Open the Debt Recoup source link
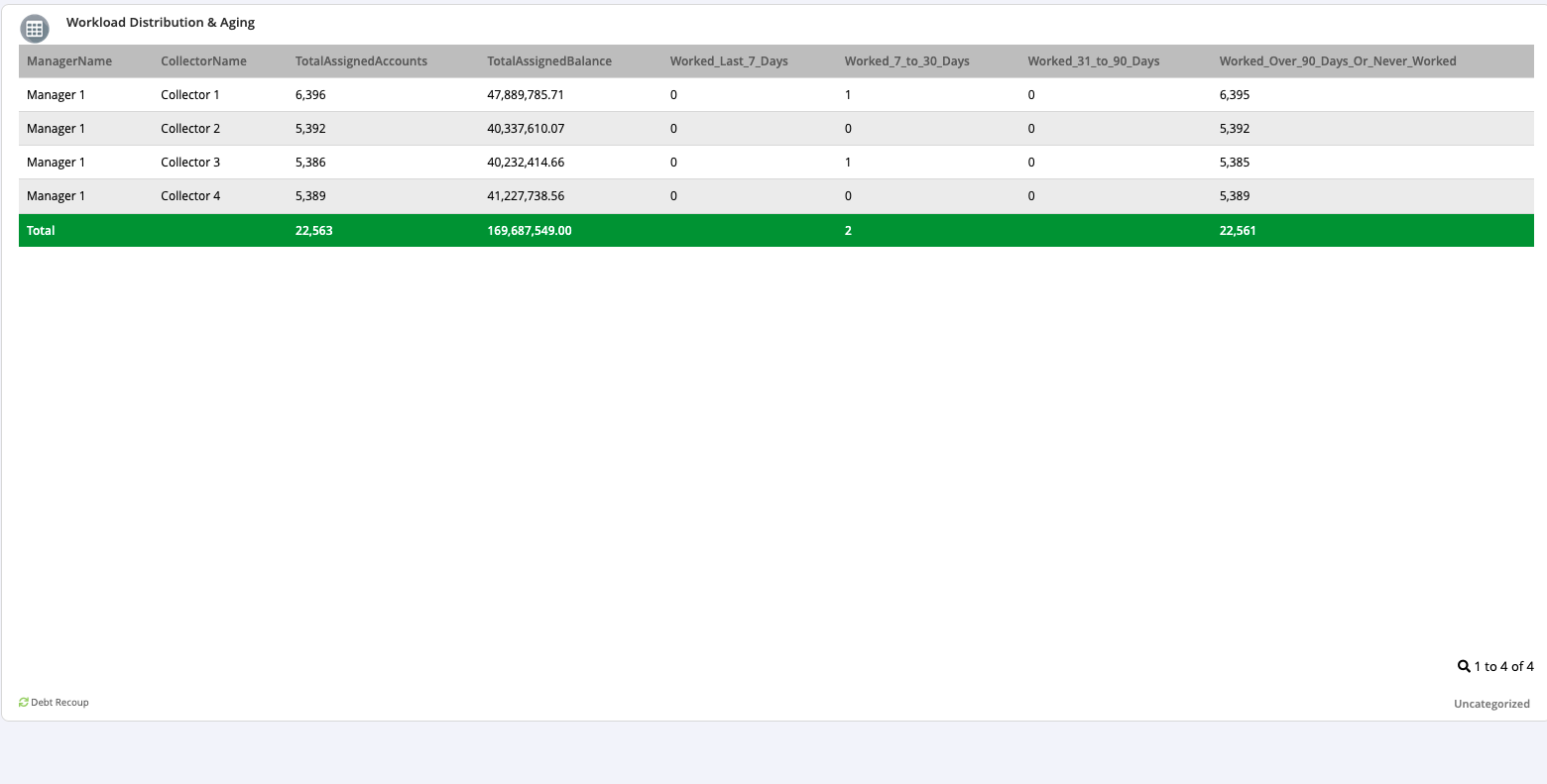1547x784 pixels. point(59,702)
